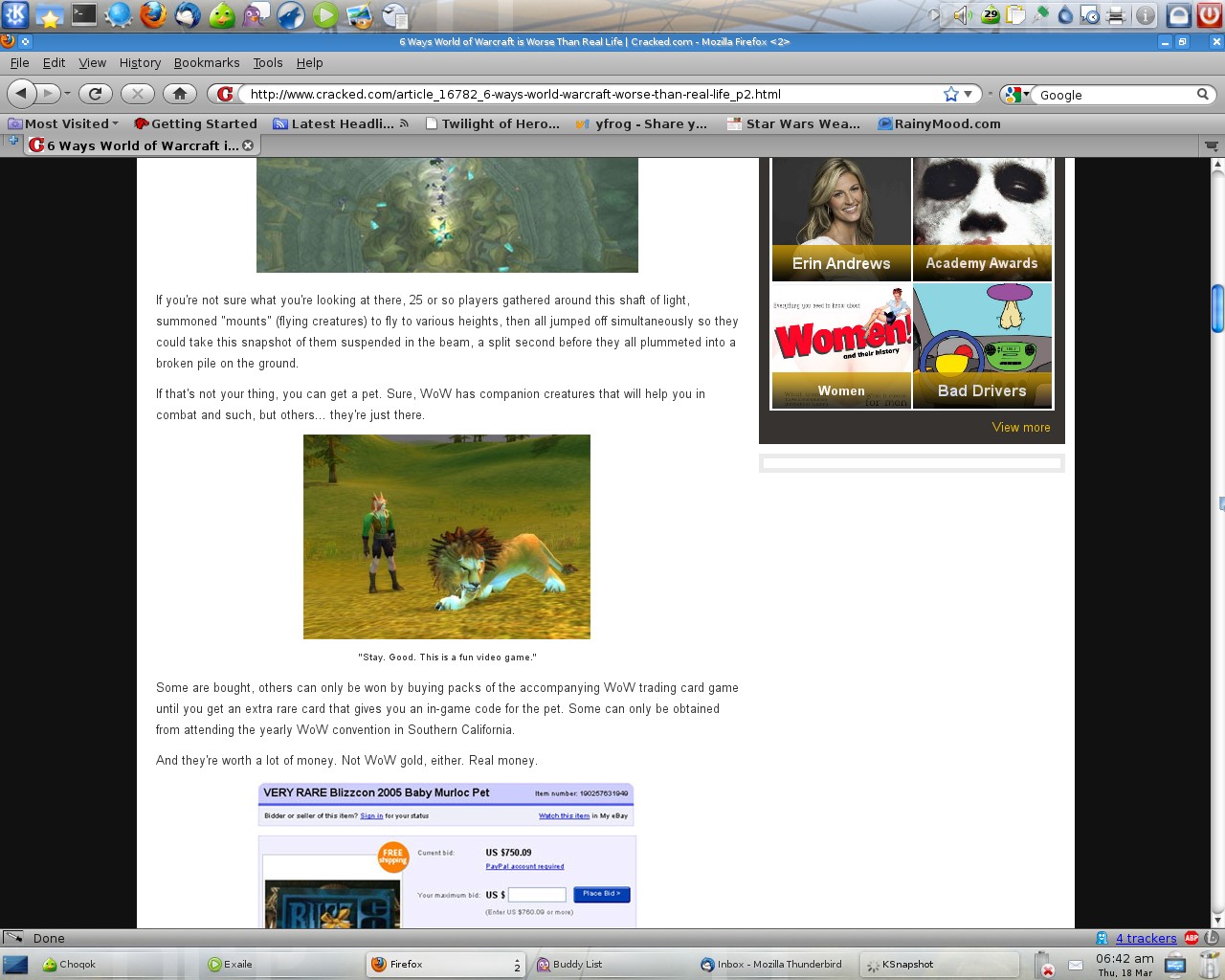The image size is (1225, 980).
Task: Launch the green bird Choqok icon
Action: click(222, 14)
